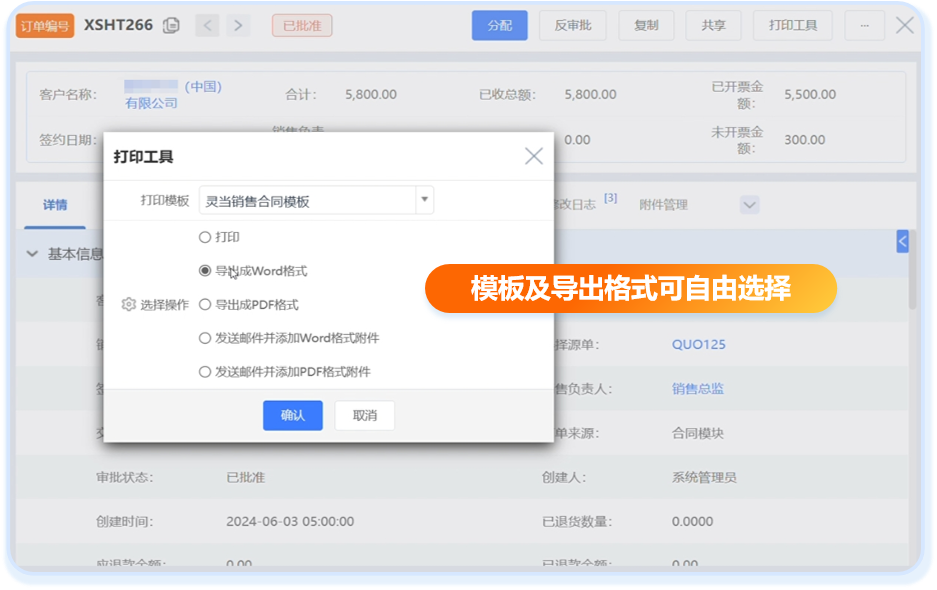
Task: Go to next record with right arrow
Action: pyautogui.click(x=238, y=25)
